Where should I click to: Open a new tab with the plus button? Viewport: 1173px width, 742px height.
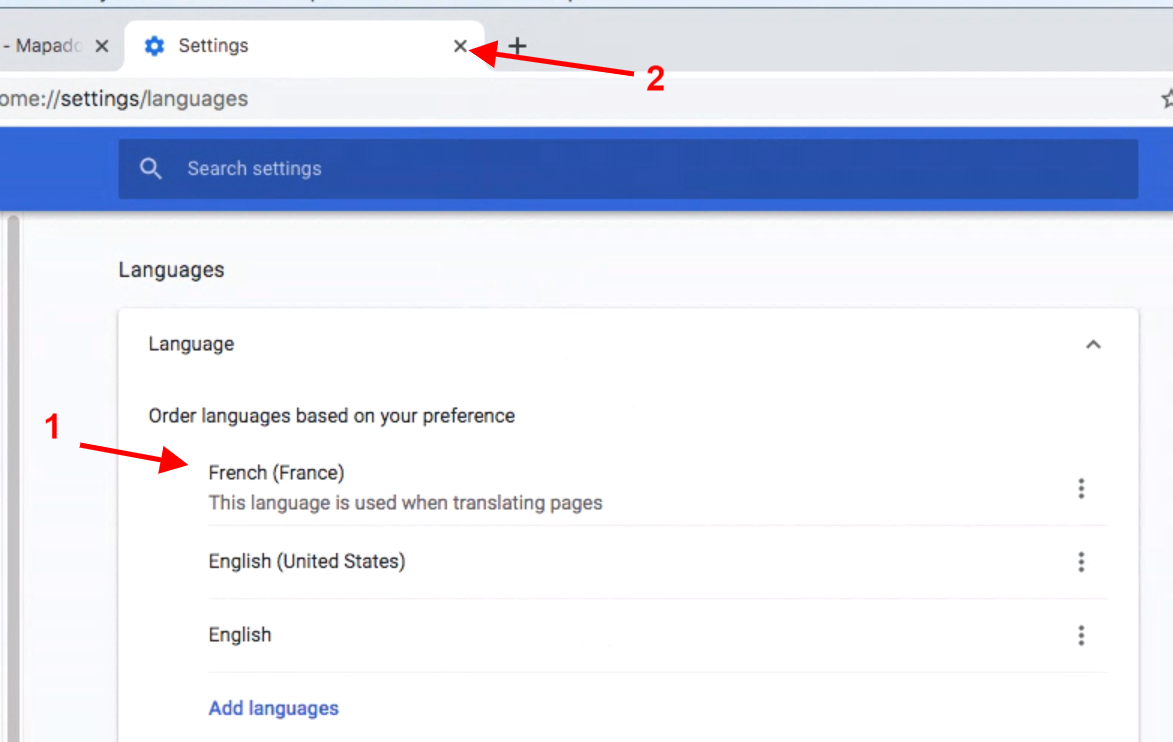click(x=517, y=46)
